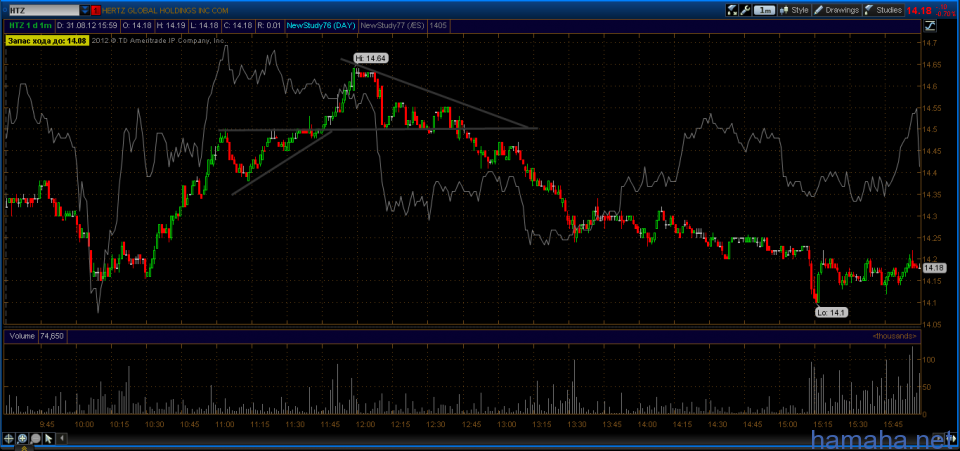Open the Drawings menu
The image size is (960, 451).
pos(838,9)
